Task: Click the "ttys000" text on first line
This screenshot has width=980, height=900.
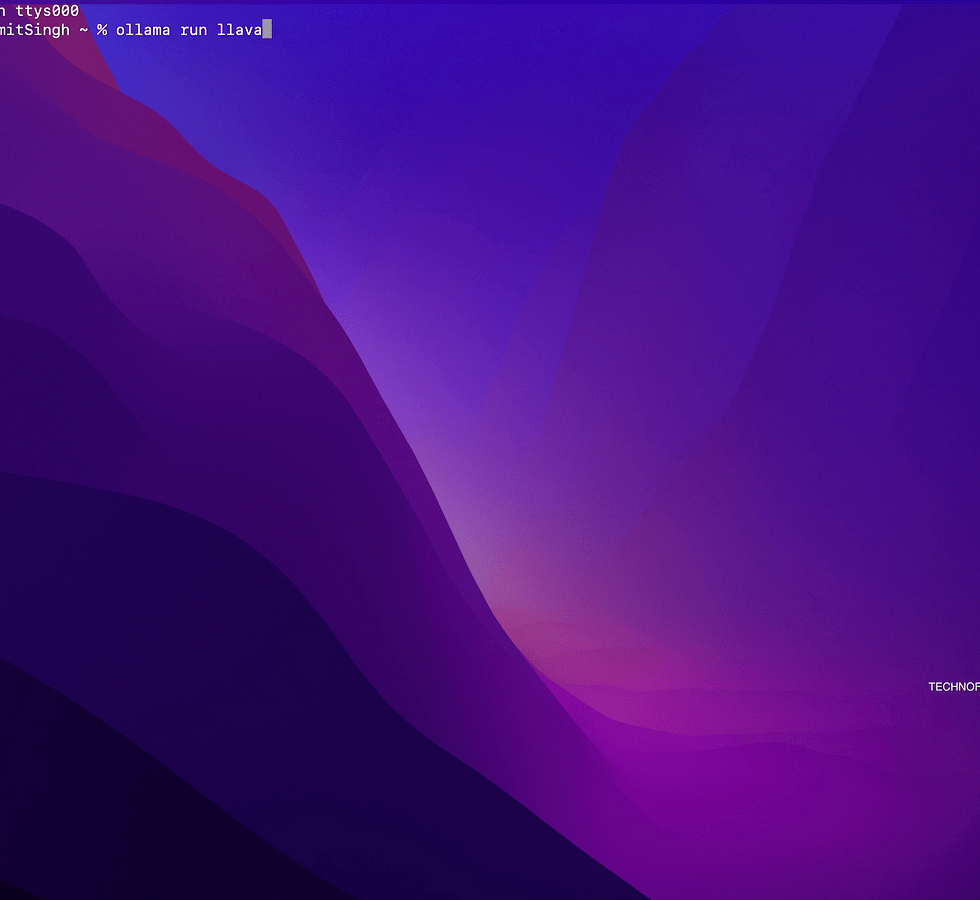Action: [x=47, y=11]
